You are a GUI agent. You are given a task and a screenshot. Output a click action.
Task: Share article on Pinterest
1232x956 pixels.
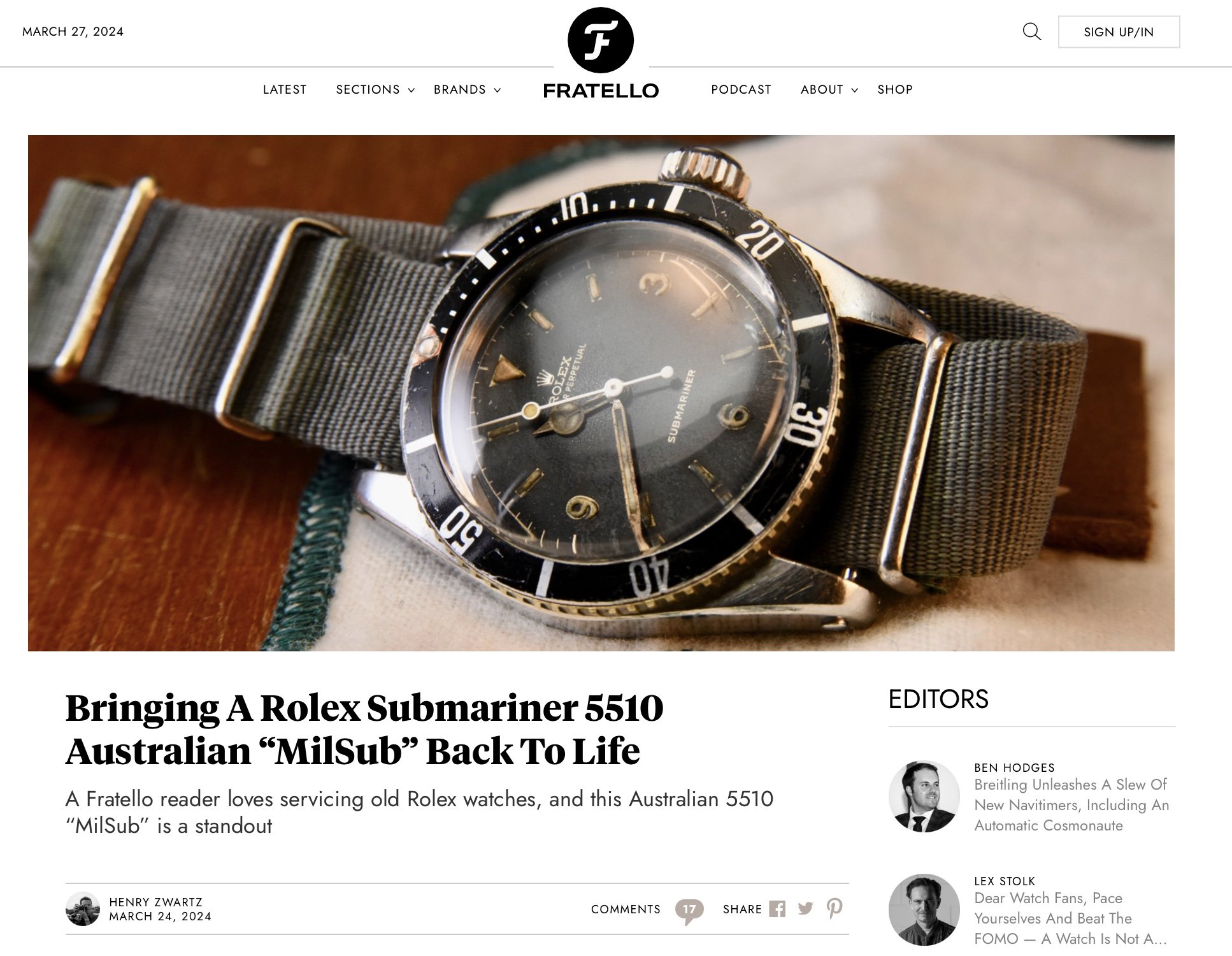click(834, 908)
